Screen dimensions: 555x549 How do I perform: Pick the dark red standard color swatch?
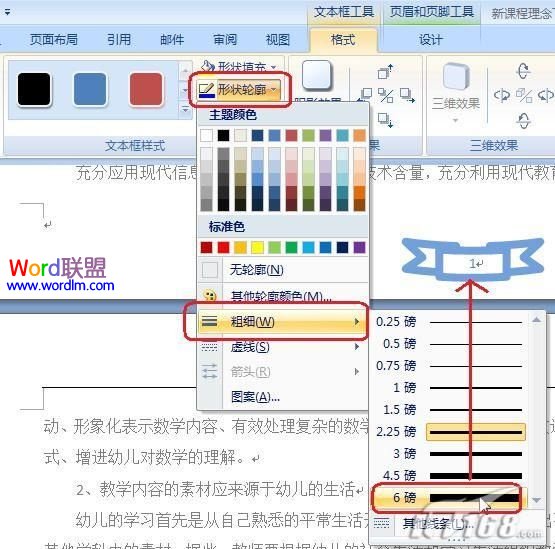coord(206,247)
